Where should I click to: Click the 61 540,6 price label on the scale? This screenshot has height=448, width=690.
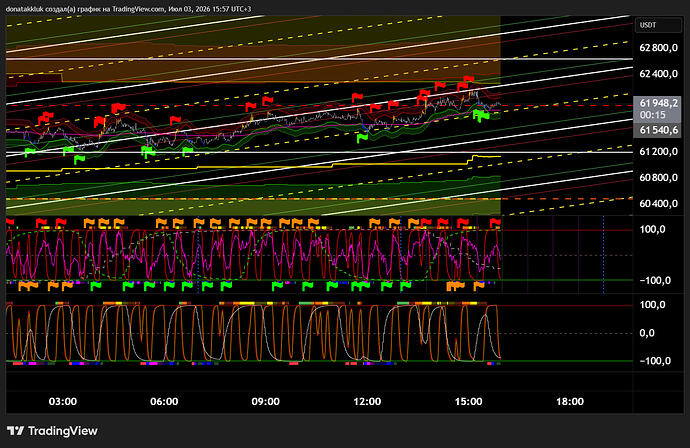658,130
